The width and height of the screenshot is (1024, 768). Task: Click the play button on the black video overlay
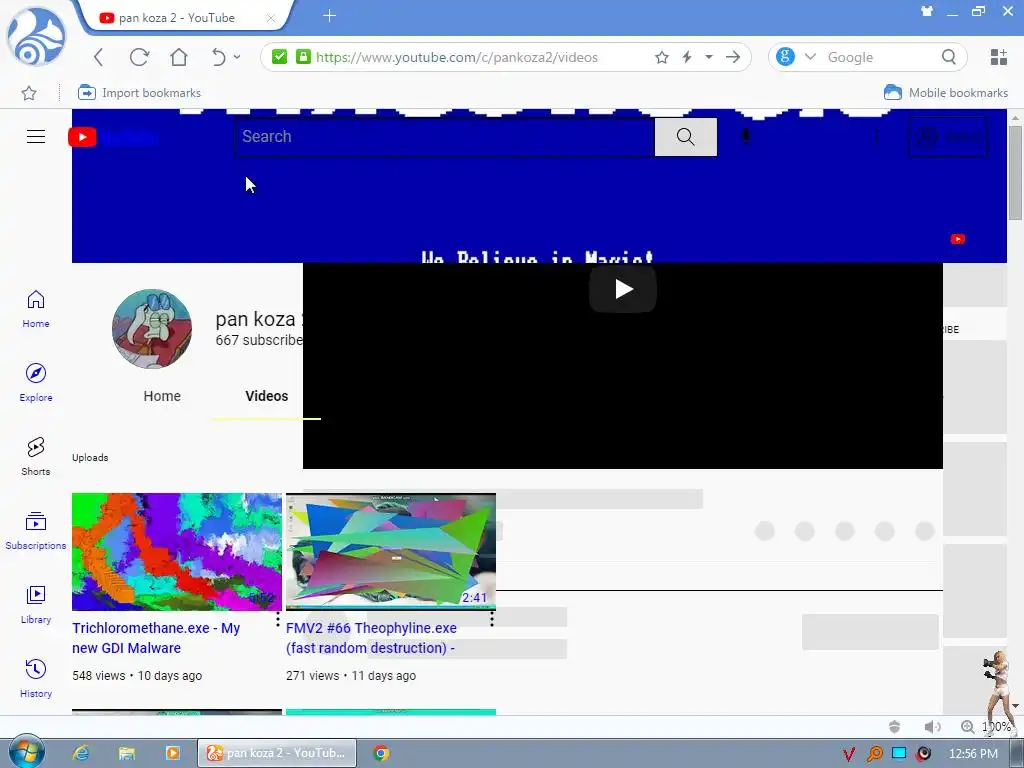(x=623, y=289)
